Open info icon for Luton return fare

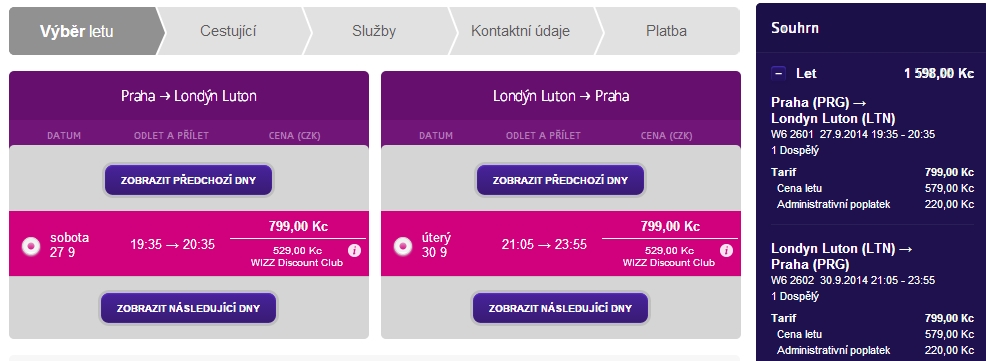tap(726, 250)
